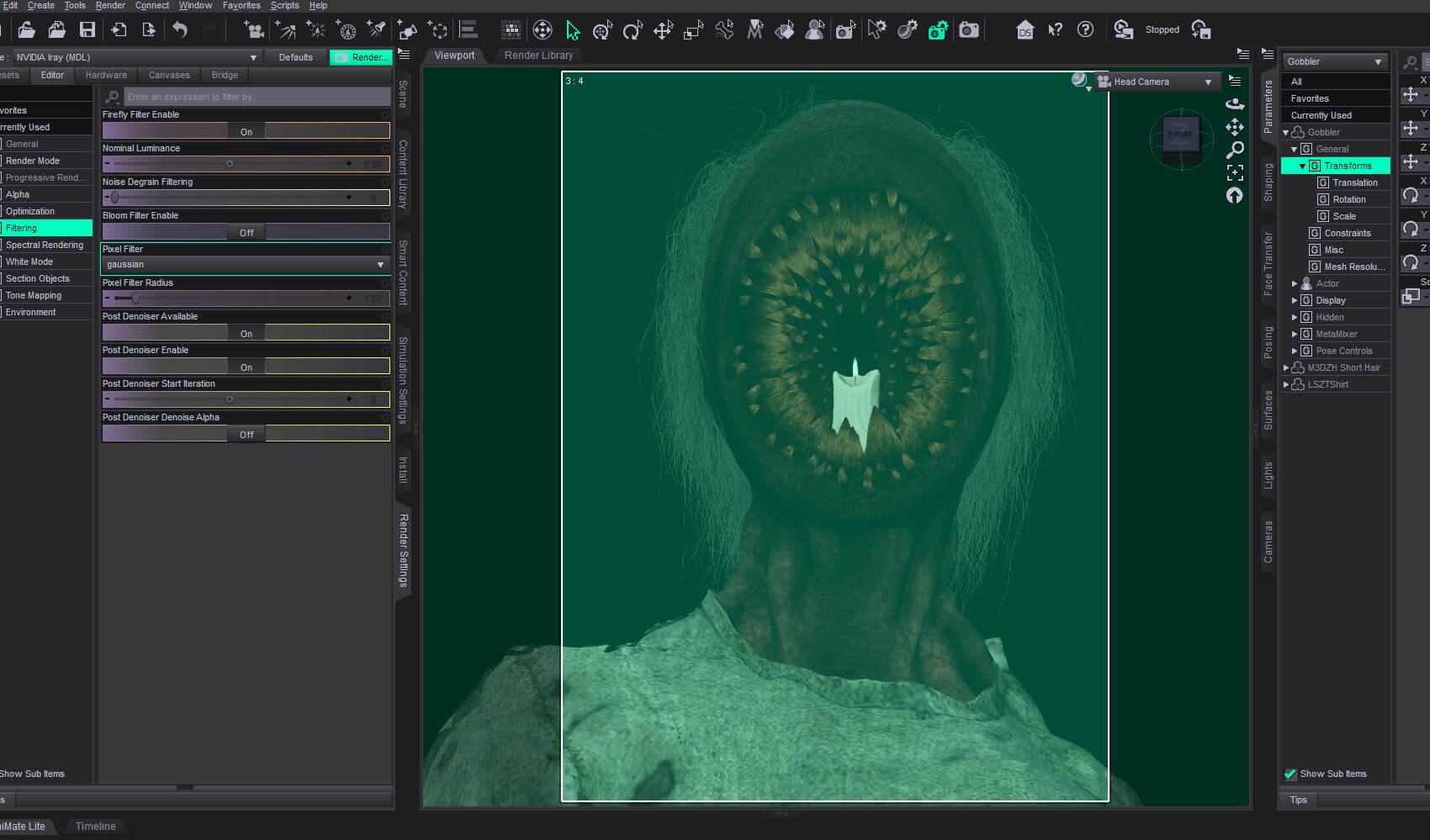Select the Translate tool in toolbar

coord(663,31)
